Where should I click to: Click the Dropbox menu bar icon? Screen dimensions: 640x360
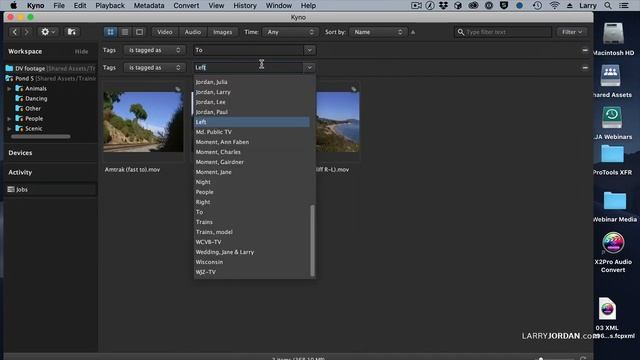coord(444,6)
